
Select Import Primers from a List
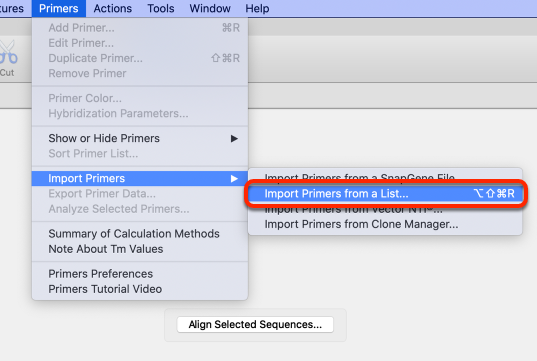[x=385, y=194]
